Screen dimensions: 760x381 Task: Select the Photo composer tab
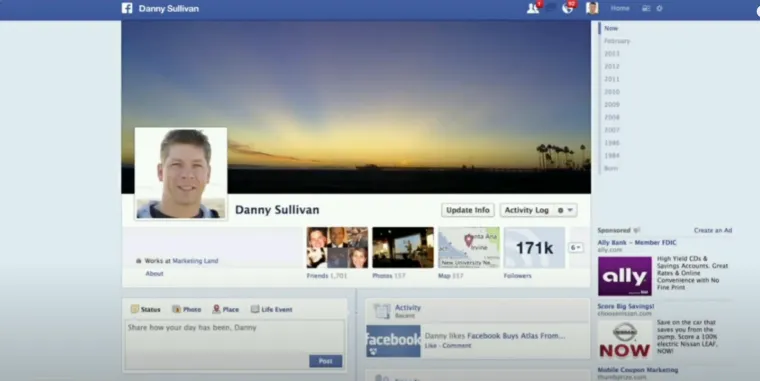[x=187, y=309]
